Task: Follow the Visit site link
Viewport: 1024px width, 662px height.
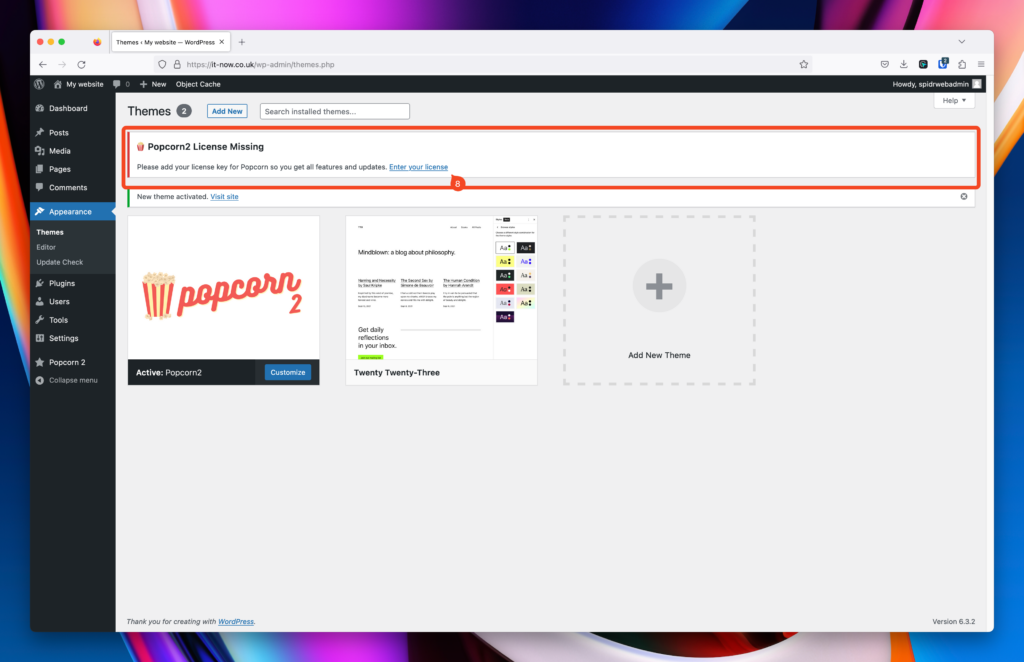Action: click(x=224, y=197)
